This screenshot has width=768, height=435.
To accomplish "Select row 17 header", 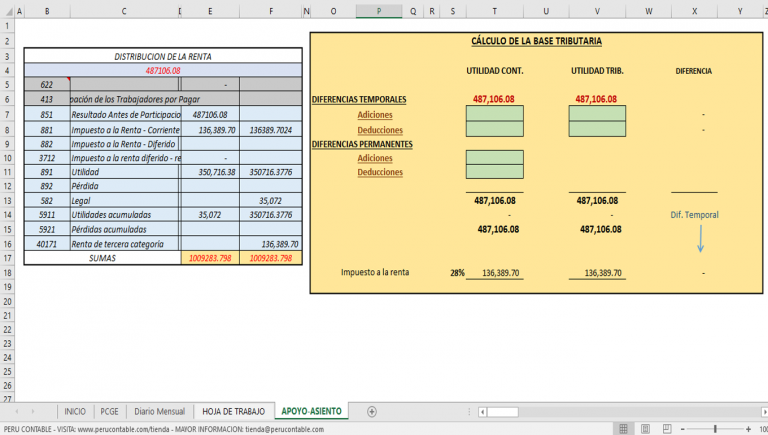I will click(7, 258).
